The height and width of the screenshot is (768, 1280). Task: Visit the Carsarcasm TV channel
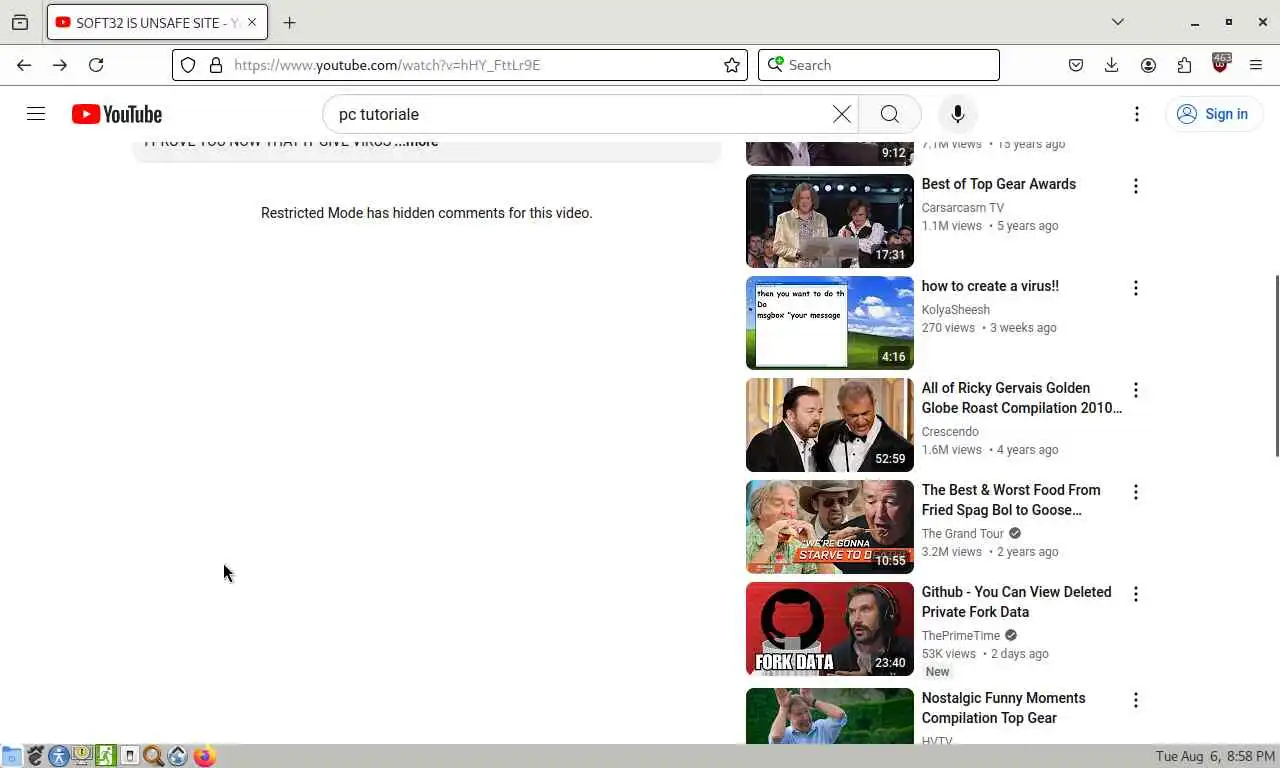(x=963, y=208)
